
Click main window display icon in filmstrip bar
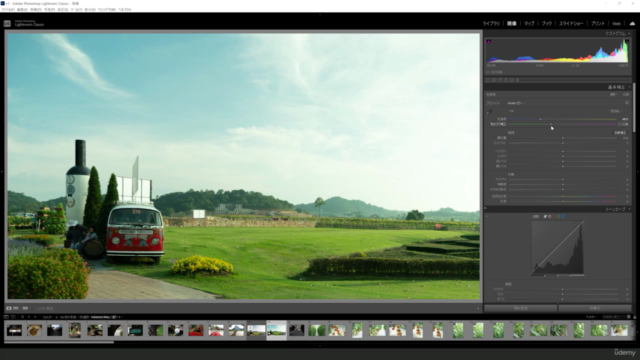tap(6, 317)
